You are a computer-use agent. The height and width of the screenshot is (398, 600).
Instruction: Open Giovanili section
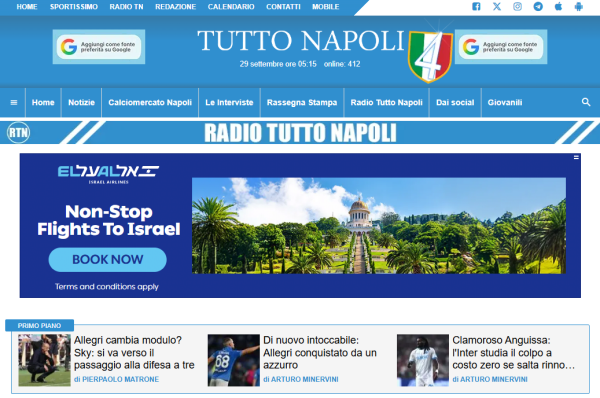coord(505,103)
